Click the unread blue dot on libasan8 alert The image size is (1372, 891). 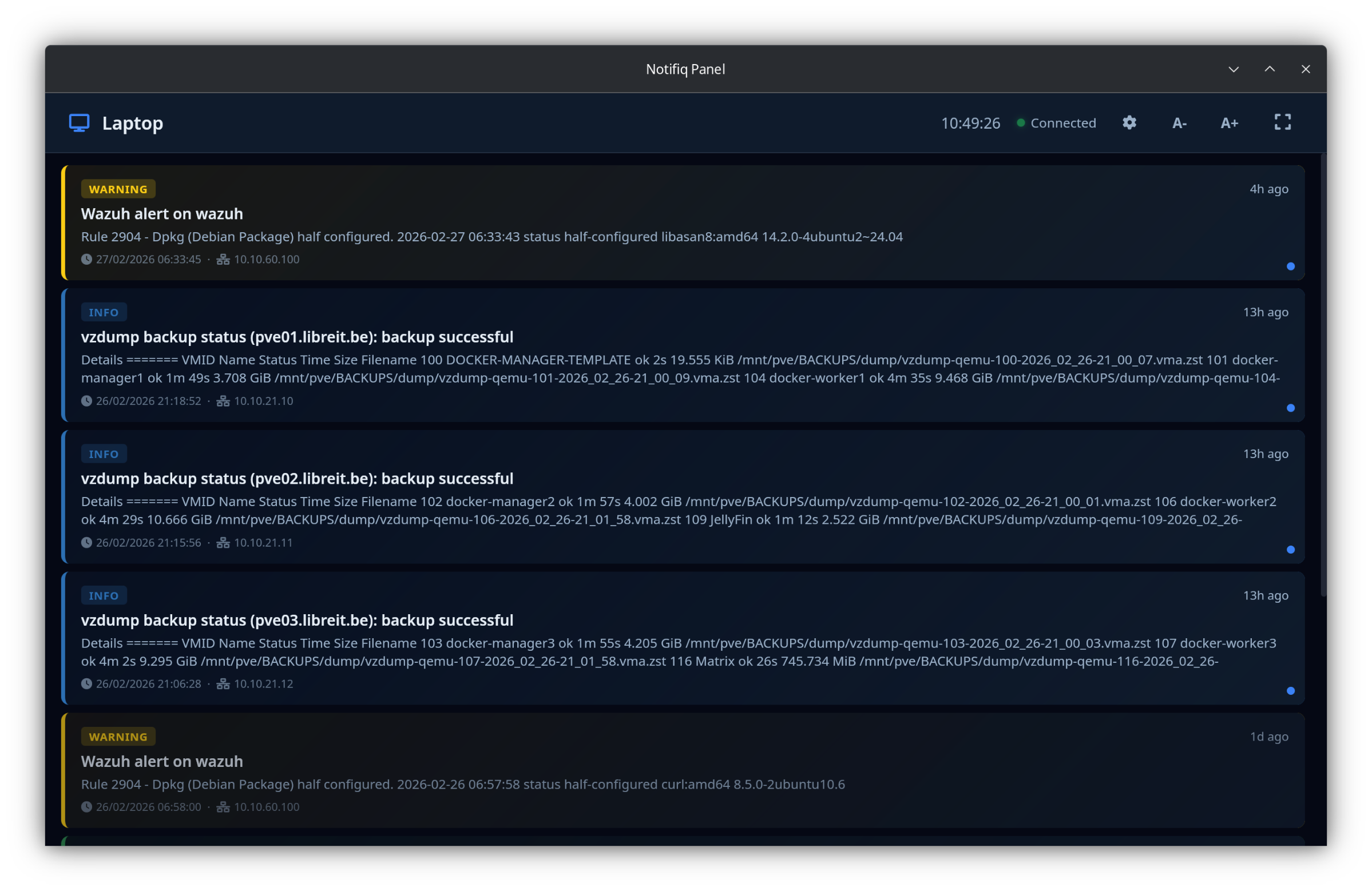tap(1290, 266)
